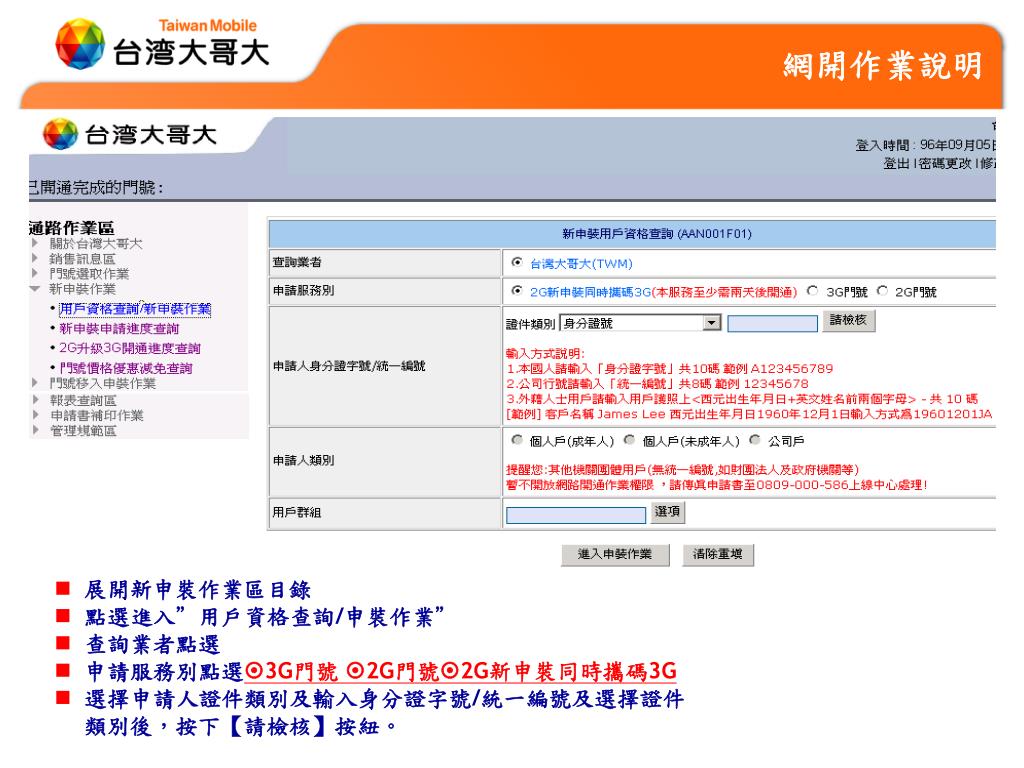
Task: Open the 證件類別 dropdown showing 身分證號
Action: coord(641,323)
